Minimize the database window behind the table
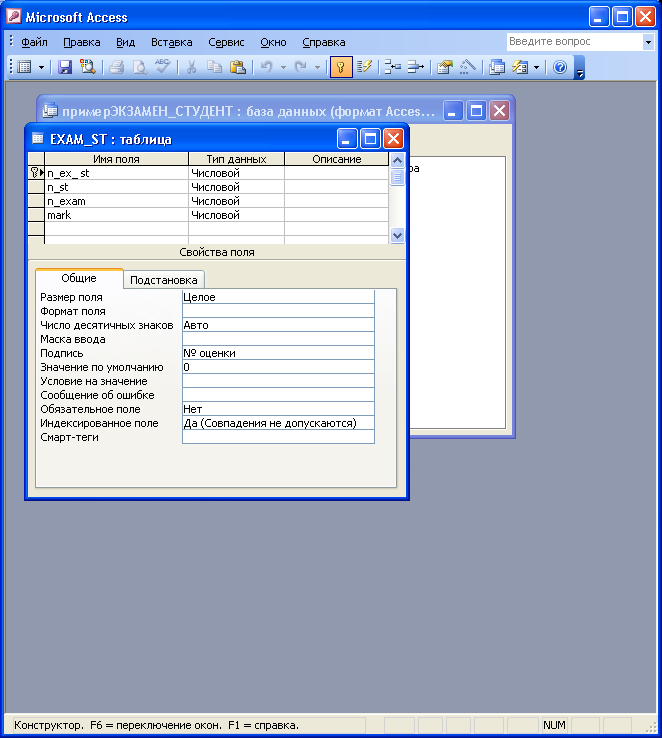This screenshot has height=738, width=662. point(453,112)
